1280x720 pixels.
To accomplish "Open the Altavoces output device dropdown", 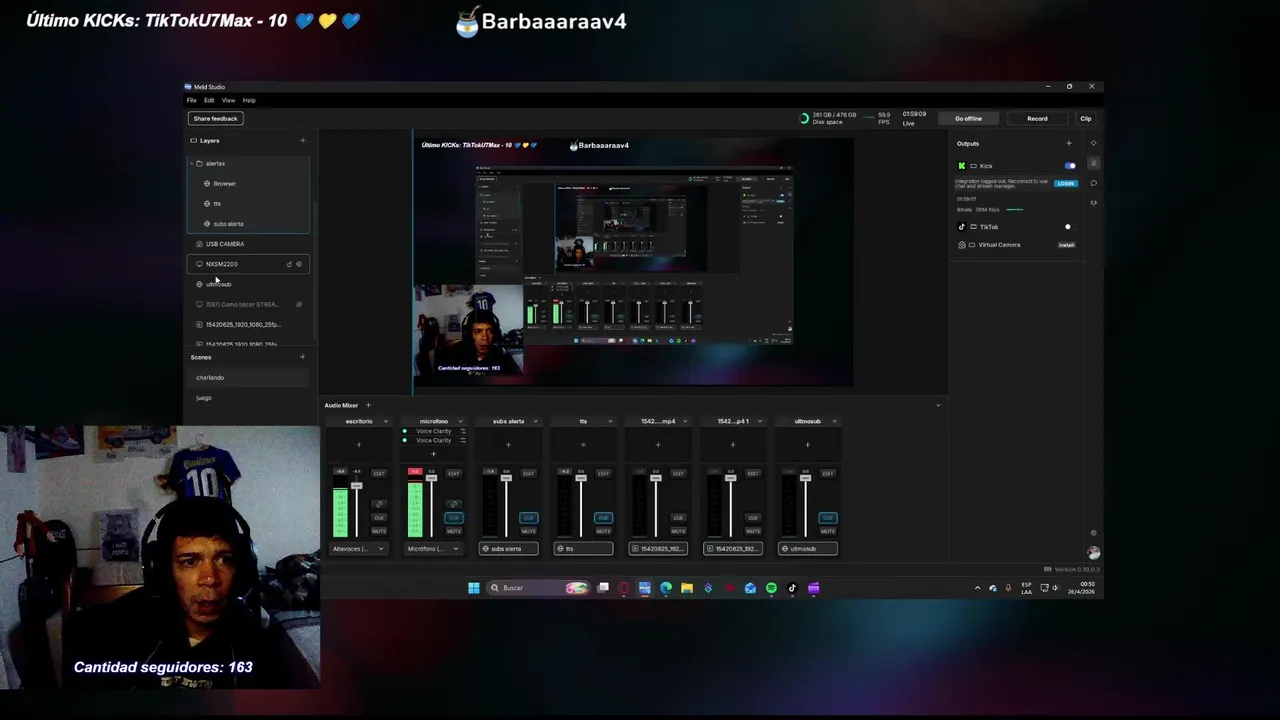I will tap(359, 549).
